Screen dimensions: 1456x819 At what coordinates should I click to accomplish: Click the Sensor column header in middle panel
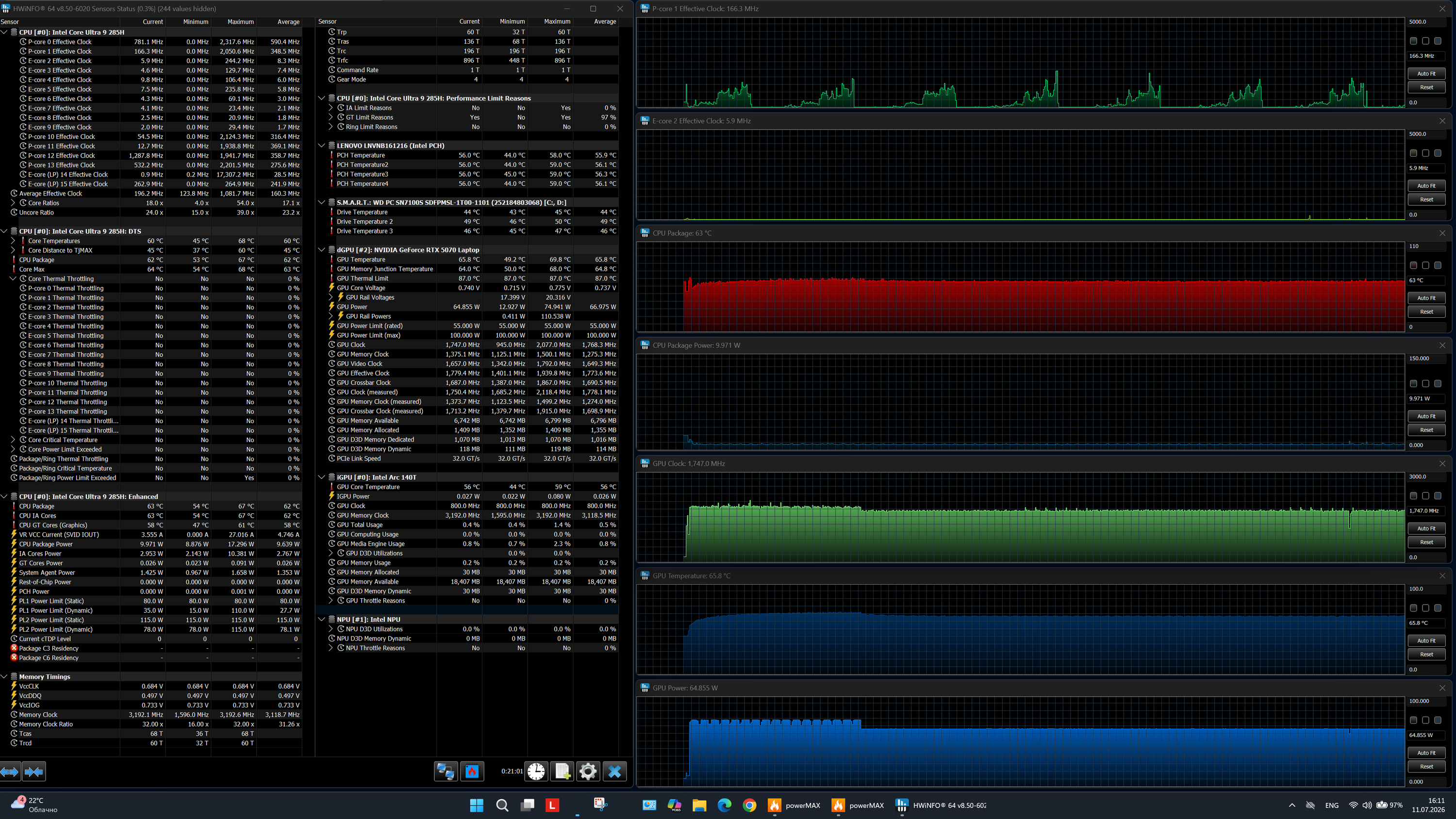(x=327, y=21)
